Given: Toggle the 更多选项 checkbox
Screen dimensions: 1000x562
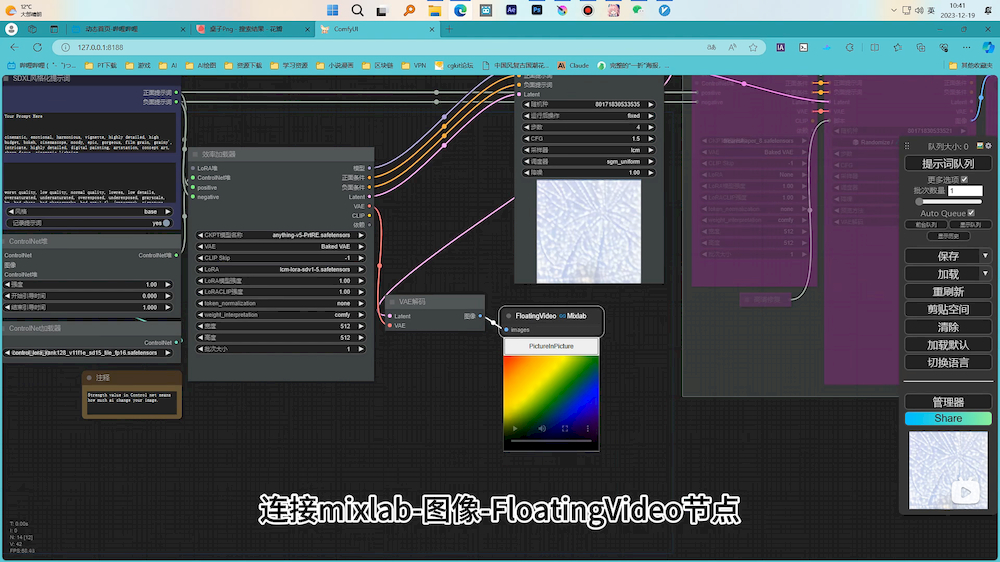Looking at the screenshot, I should (x=964, y=179).
